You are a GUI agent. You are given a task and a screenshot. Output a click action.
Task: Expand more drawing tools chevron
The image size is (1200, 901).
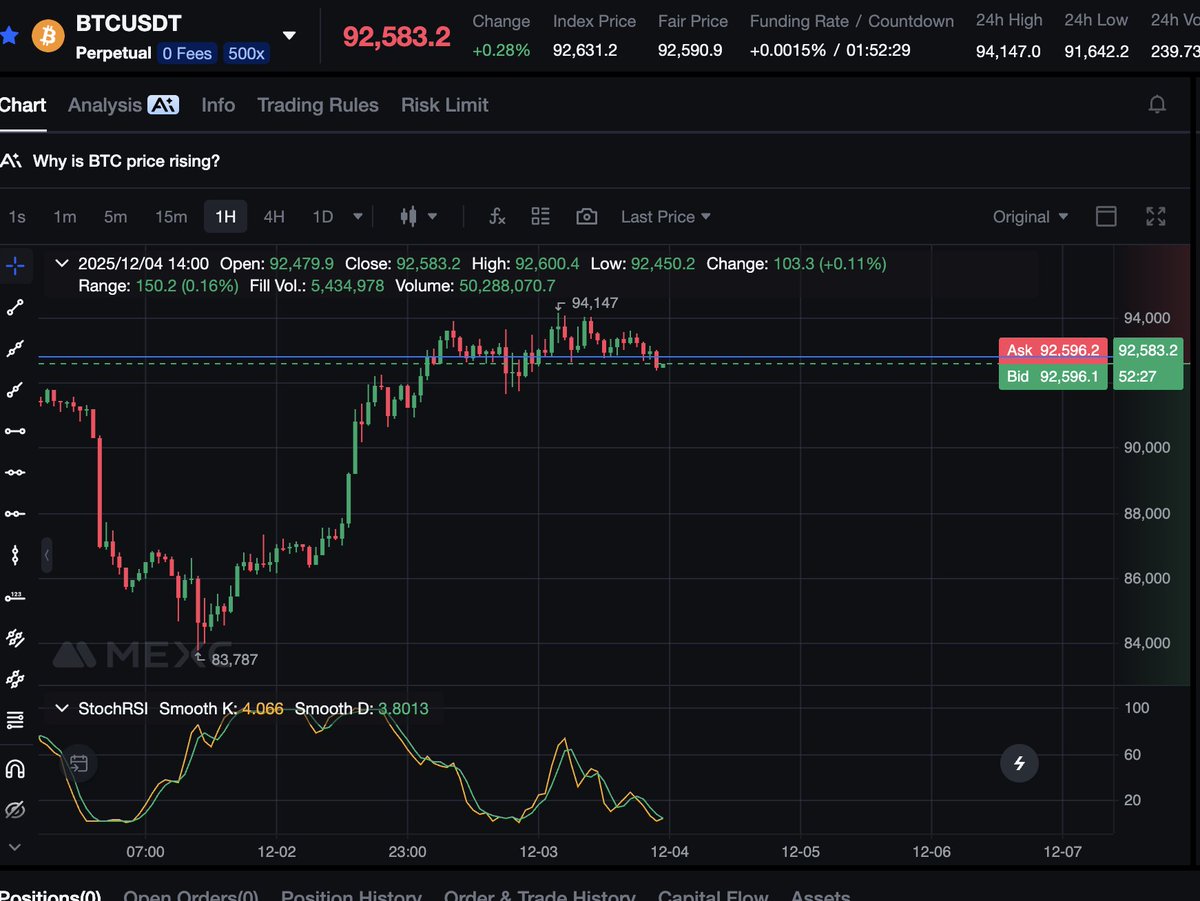[x=14, y=846]
